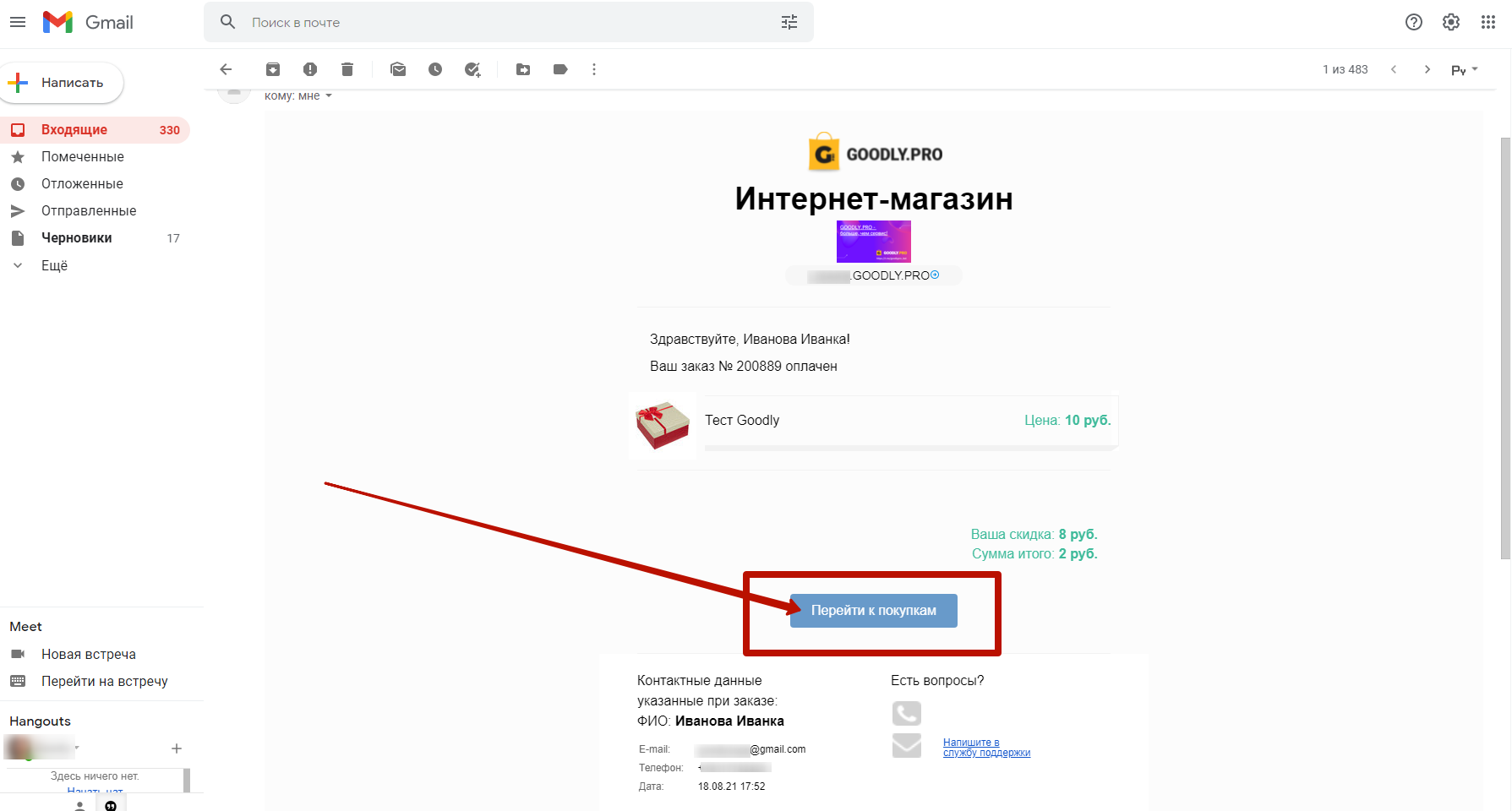Click the Тест Goodly product name
Viewport: 1512px width, 811px height.
[742, 420]
